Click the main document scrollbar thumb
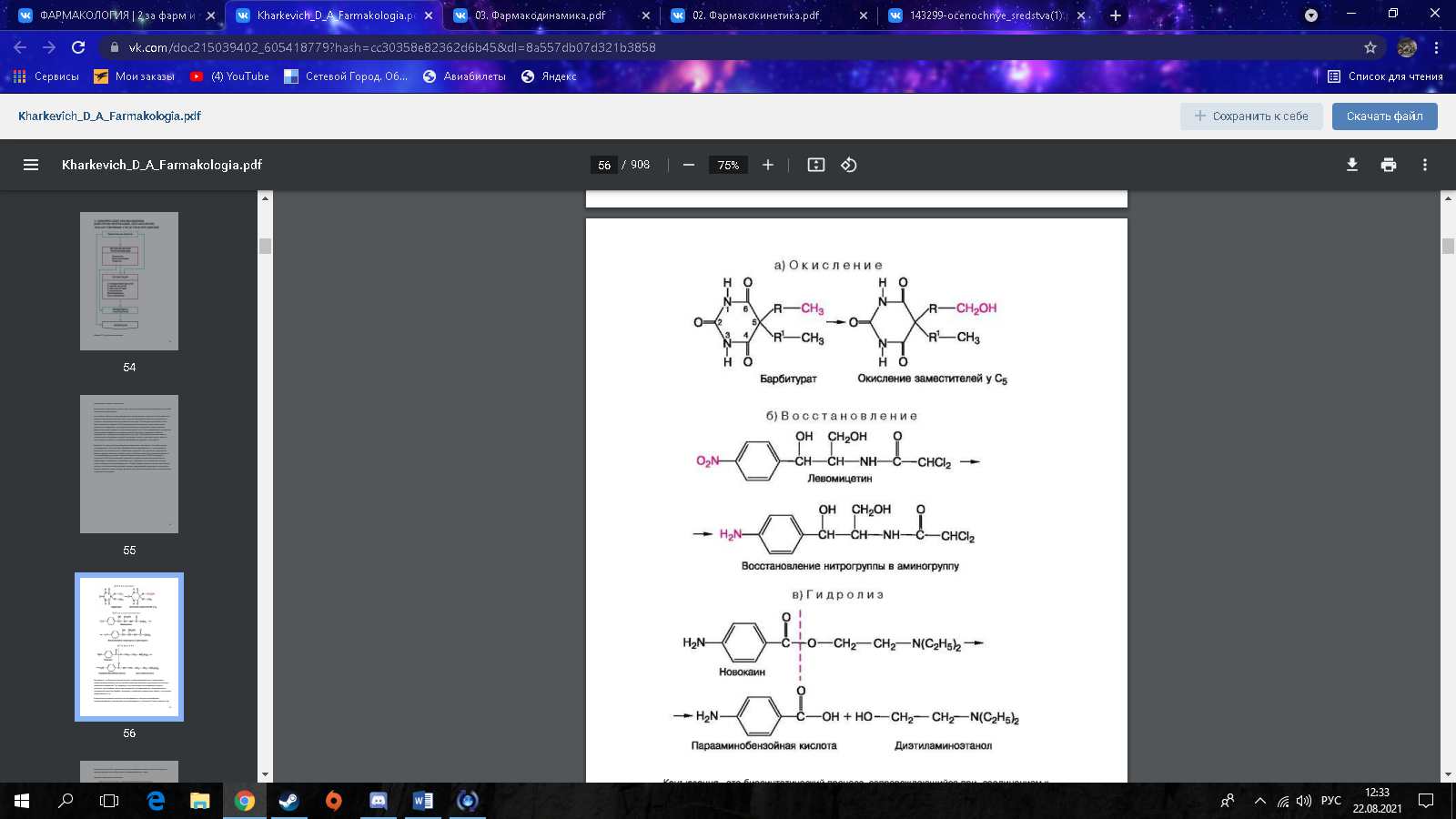 [x=1449, y=246]
